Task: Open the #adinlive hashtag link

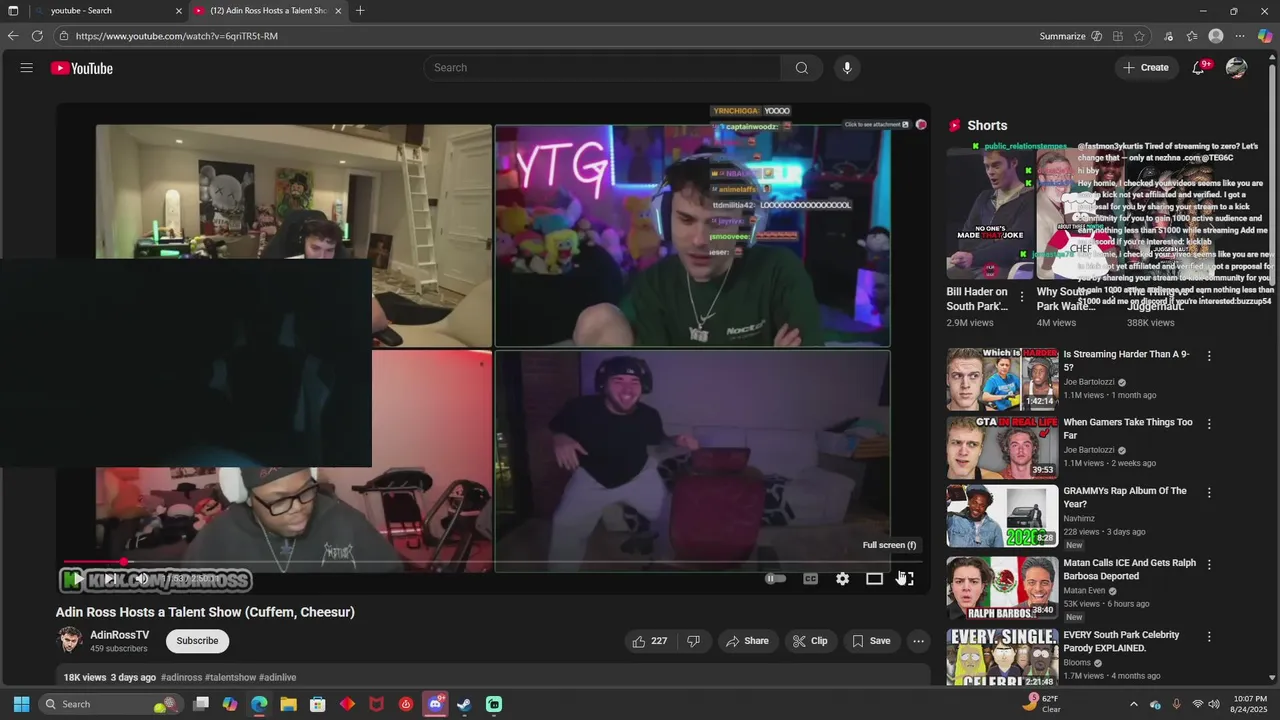Action: click(x=278, y=677)
